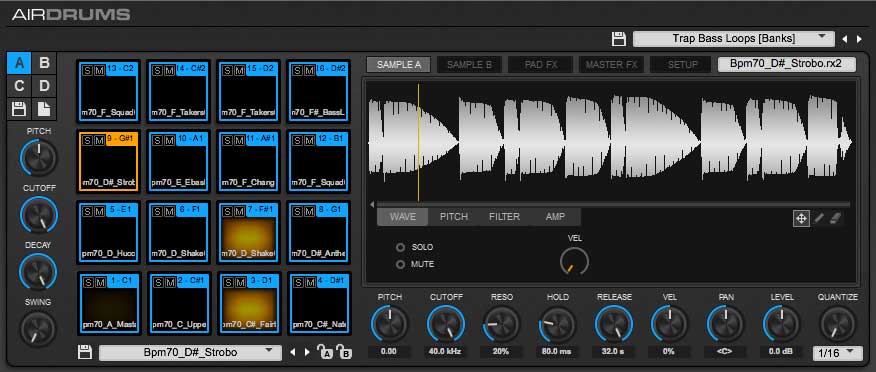Click the global PITCH knob on left
Viewport: 876px width, 372px height.
[39, 158]
